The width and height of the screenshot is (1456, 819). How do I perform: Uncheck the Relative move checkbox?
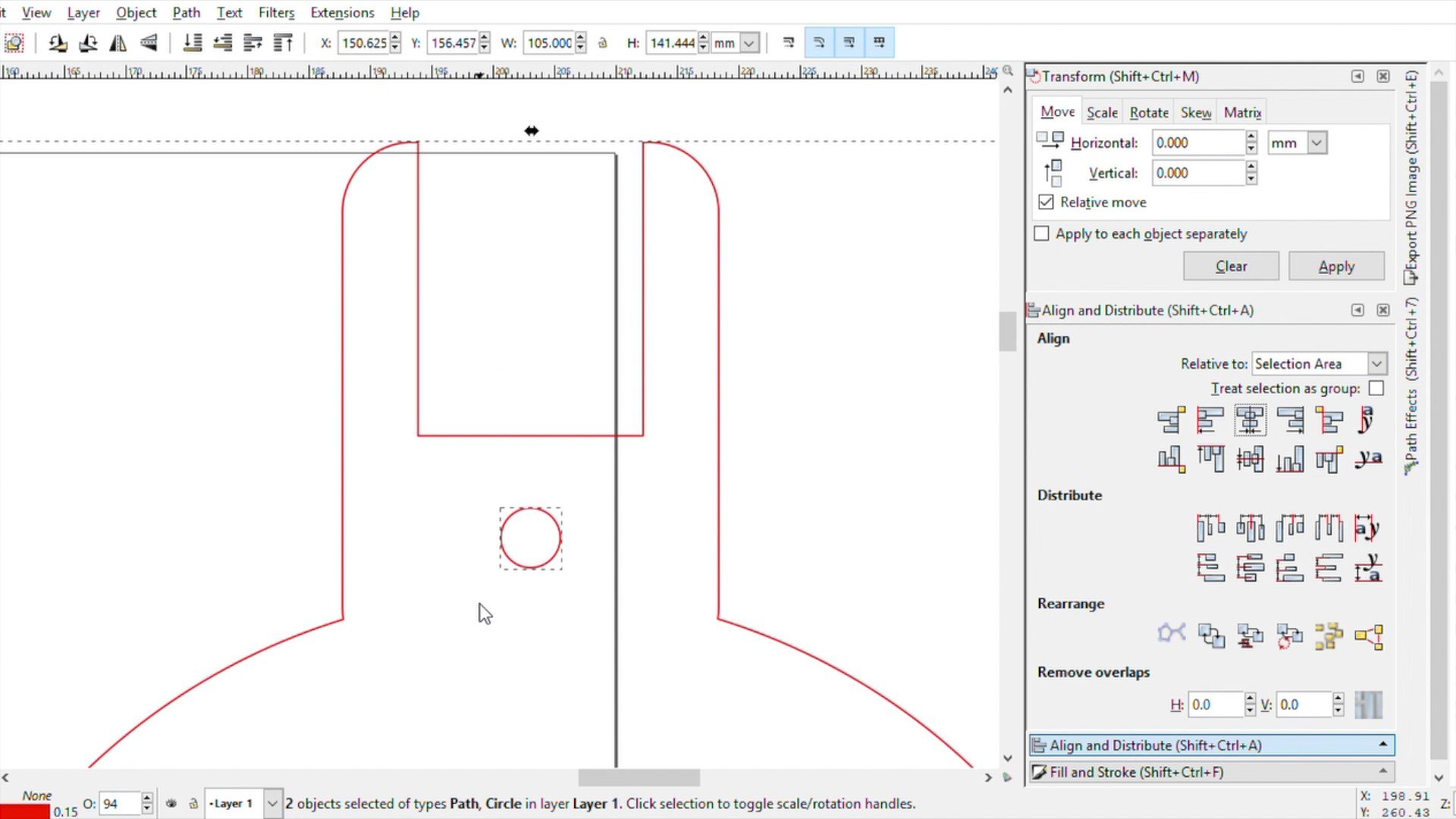tap(1046, 202)
